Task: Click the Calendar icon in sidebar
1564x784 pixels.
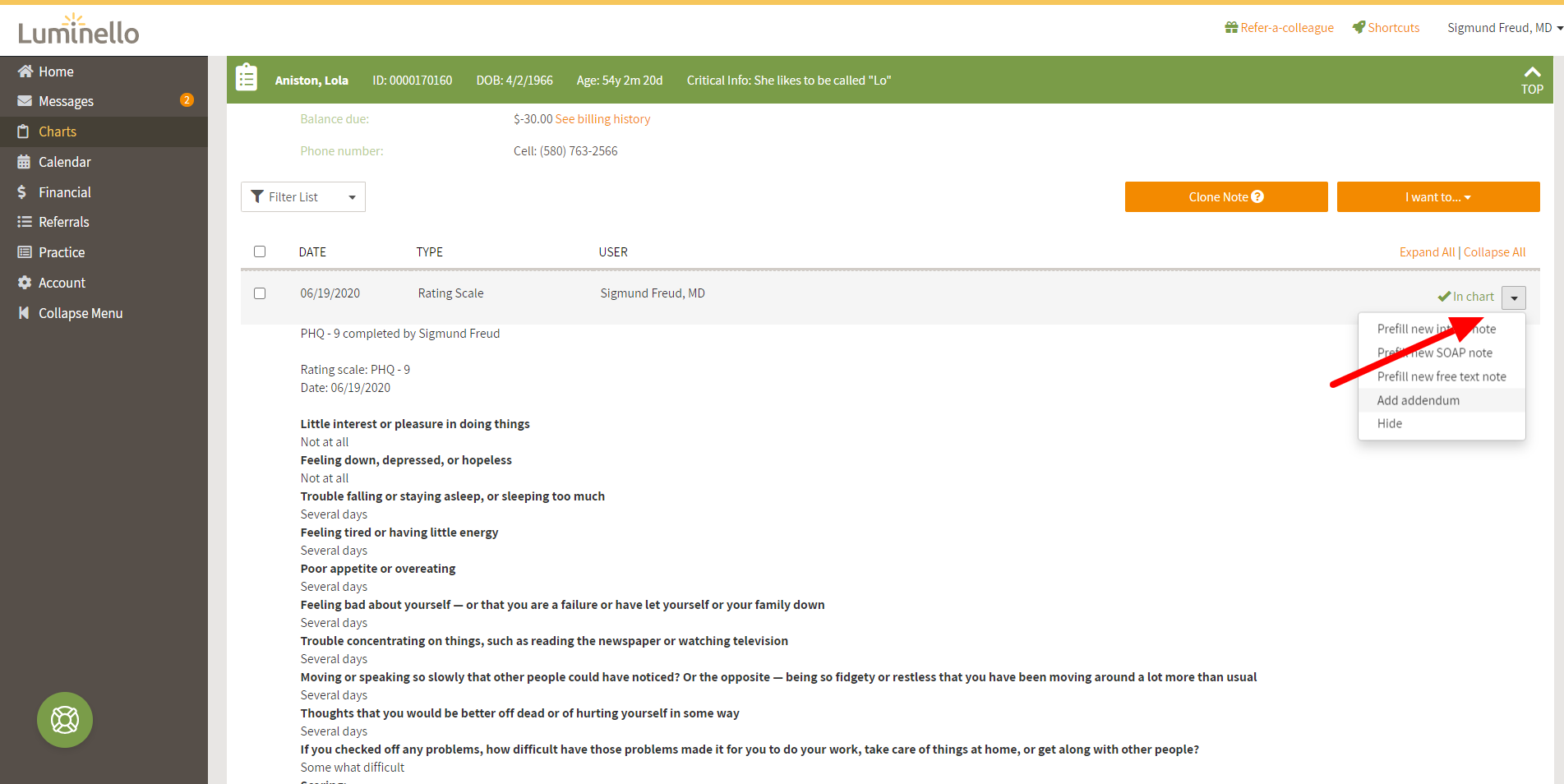Action: point(24,162)
